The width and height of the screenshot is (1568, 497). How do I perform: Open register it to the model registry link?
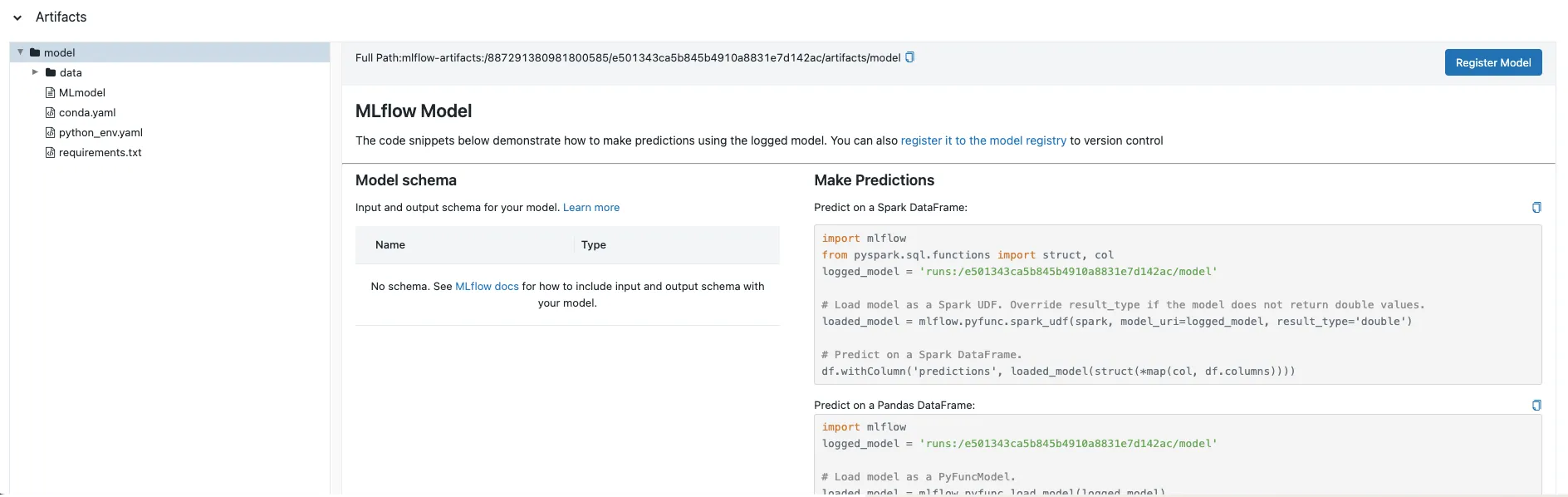pos(983,140)
